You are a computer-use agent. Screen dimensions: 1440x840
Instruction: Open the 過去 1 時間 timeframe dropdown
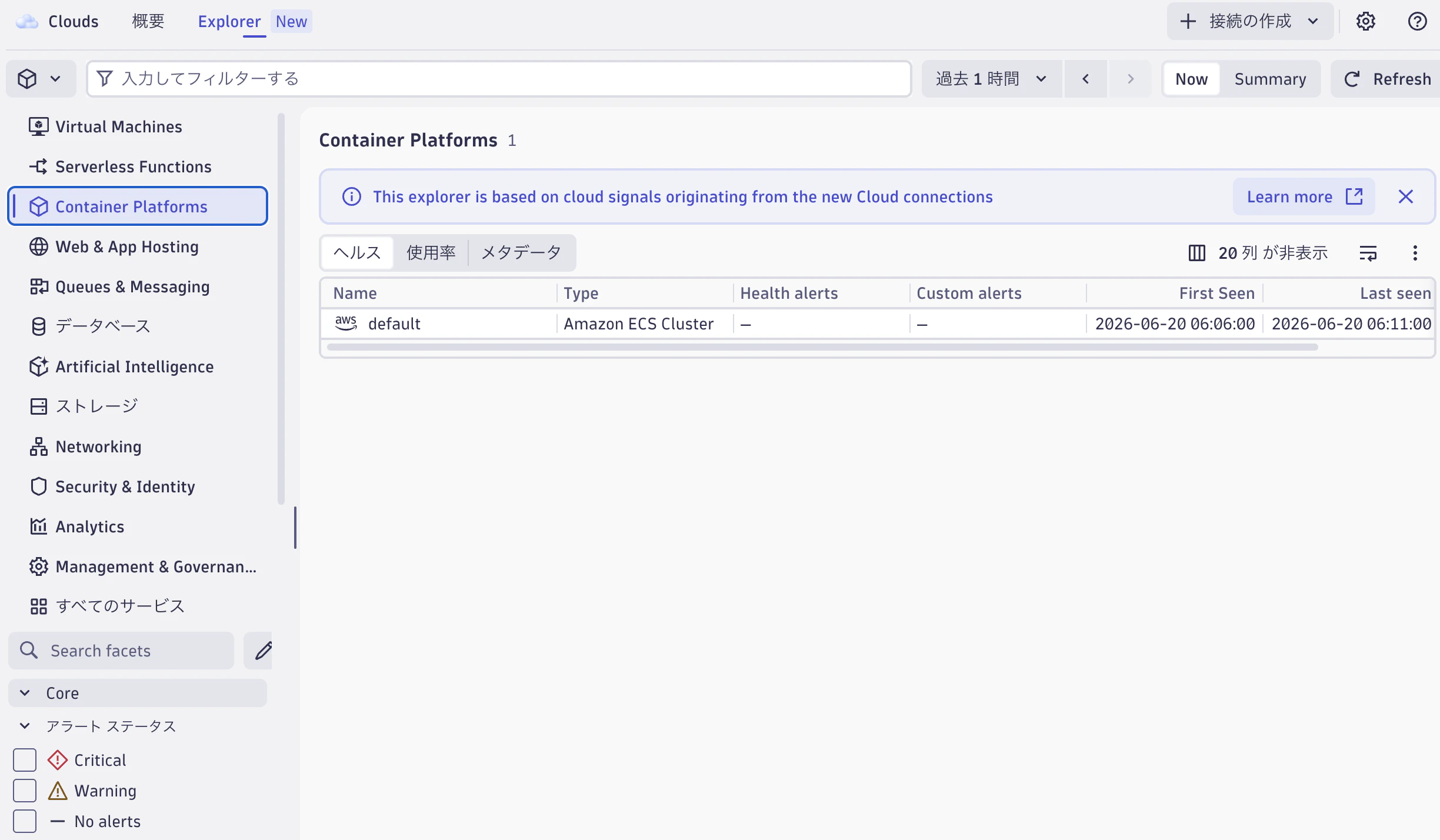[x=992, y=79]
